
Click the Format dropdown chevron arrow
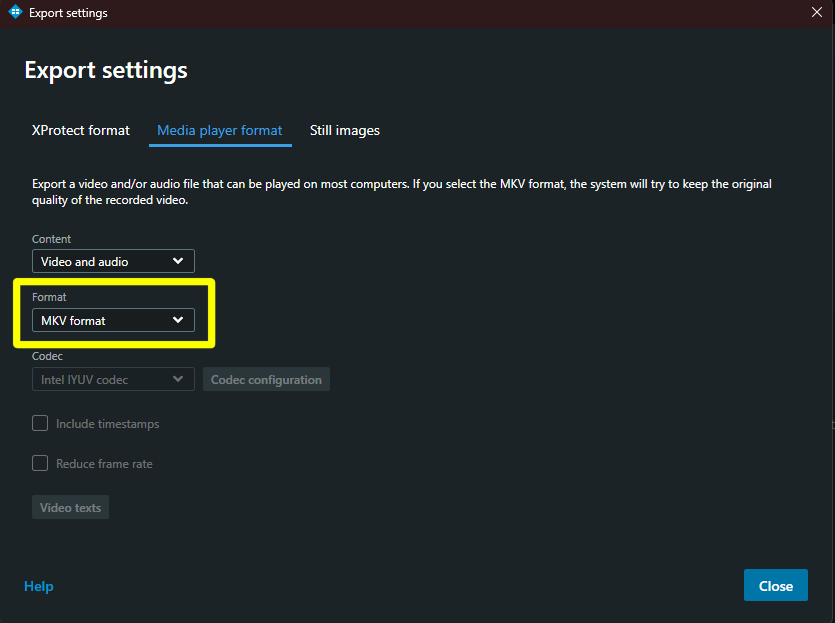(178, 320)
